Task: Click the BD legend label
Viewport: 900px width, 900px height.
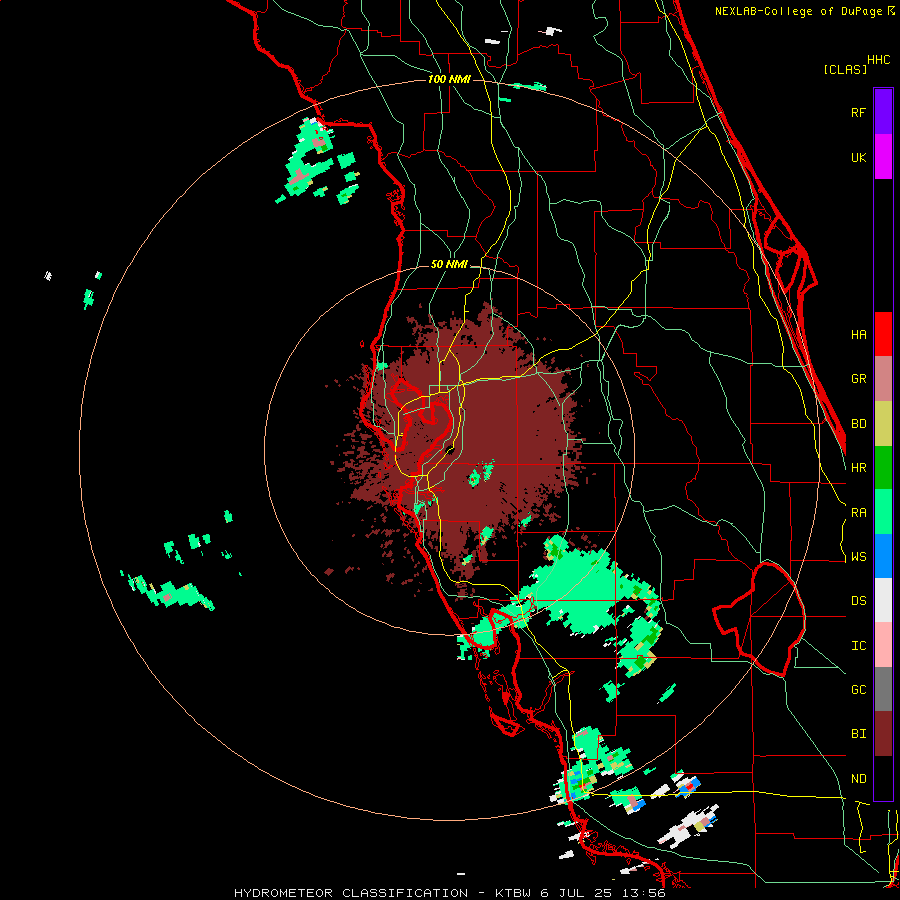Action: [x=859, y=424]
